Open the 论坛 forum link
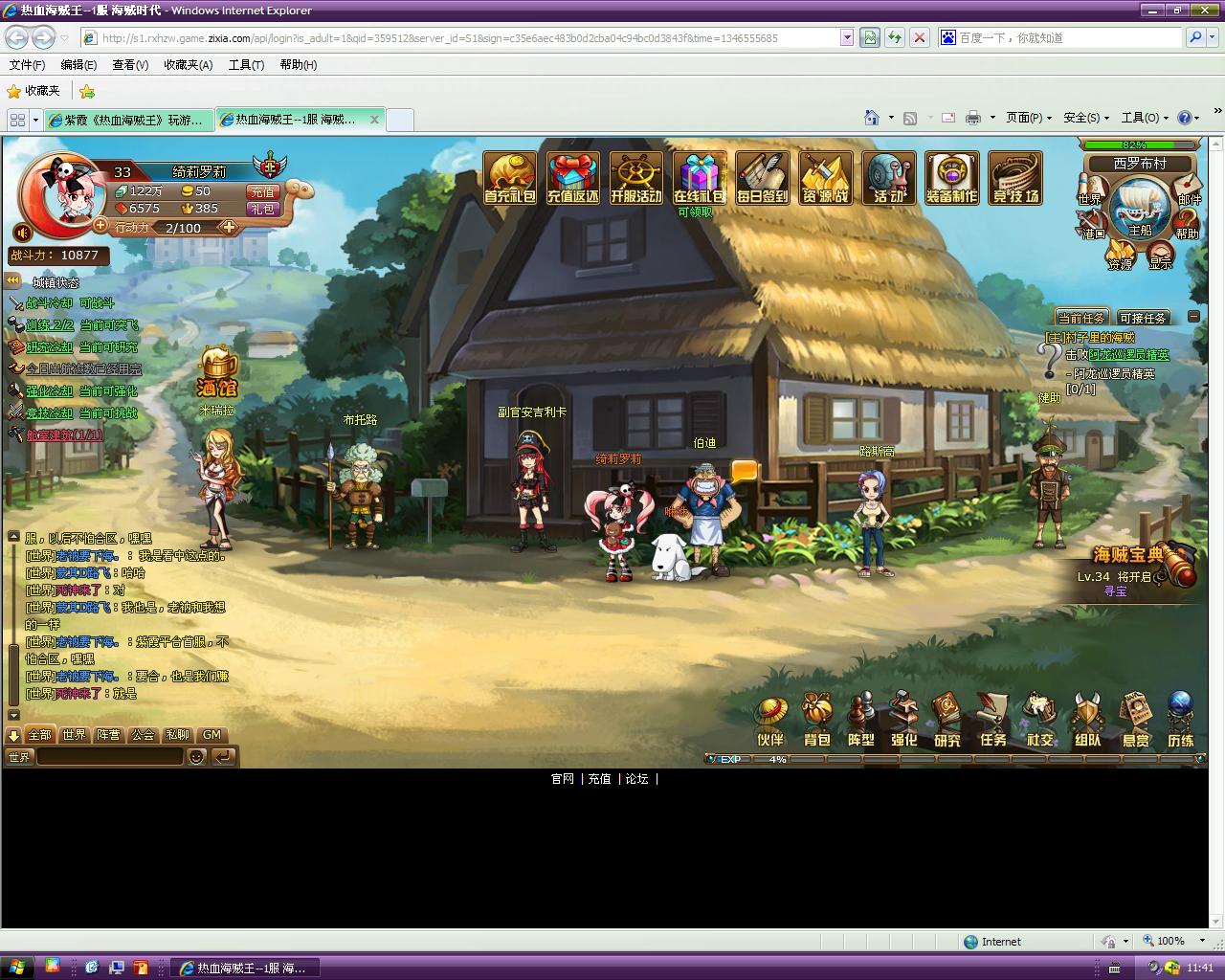Viewport: 1225px width, 980px height. [636, 779]
